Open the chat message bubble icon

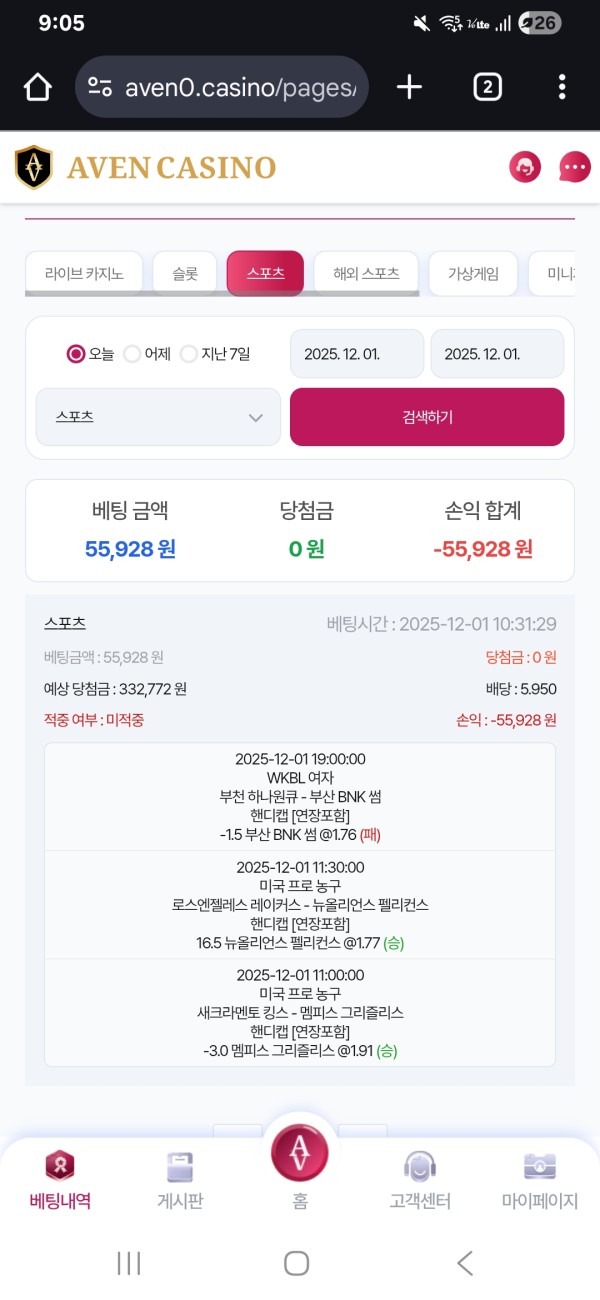point(572,166)
